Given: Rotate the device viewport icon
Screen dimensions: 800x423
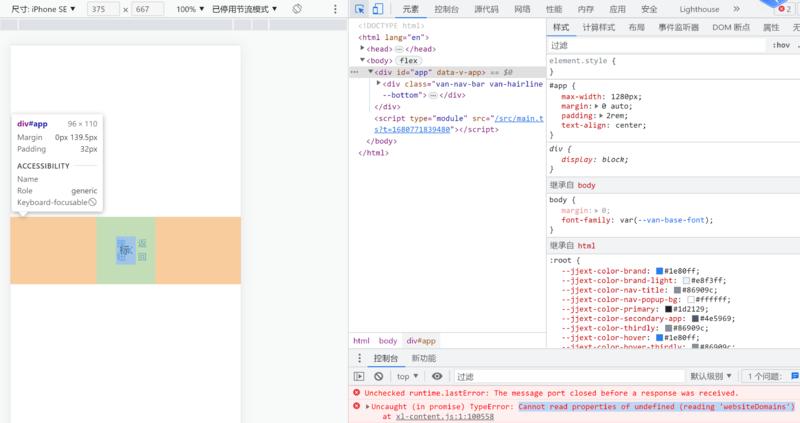Looking at the screenshot, I should (x=297, y=9).
